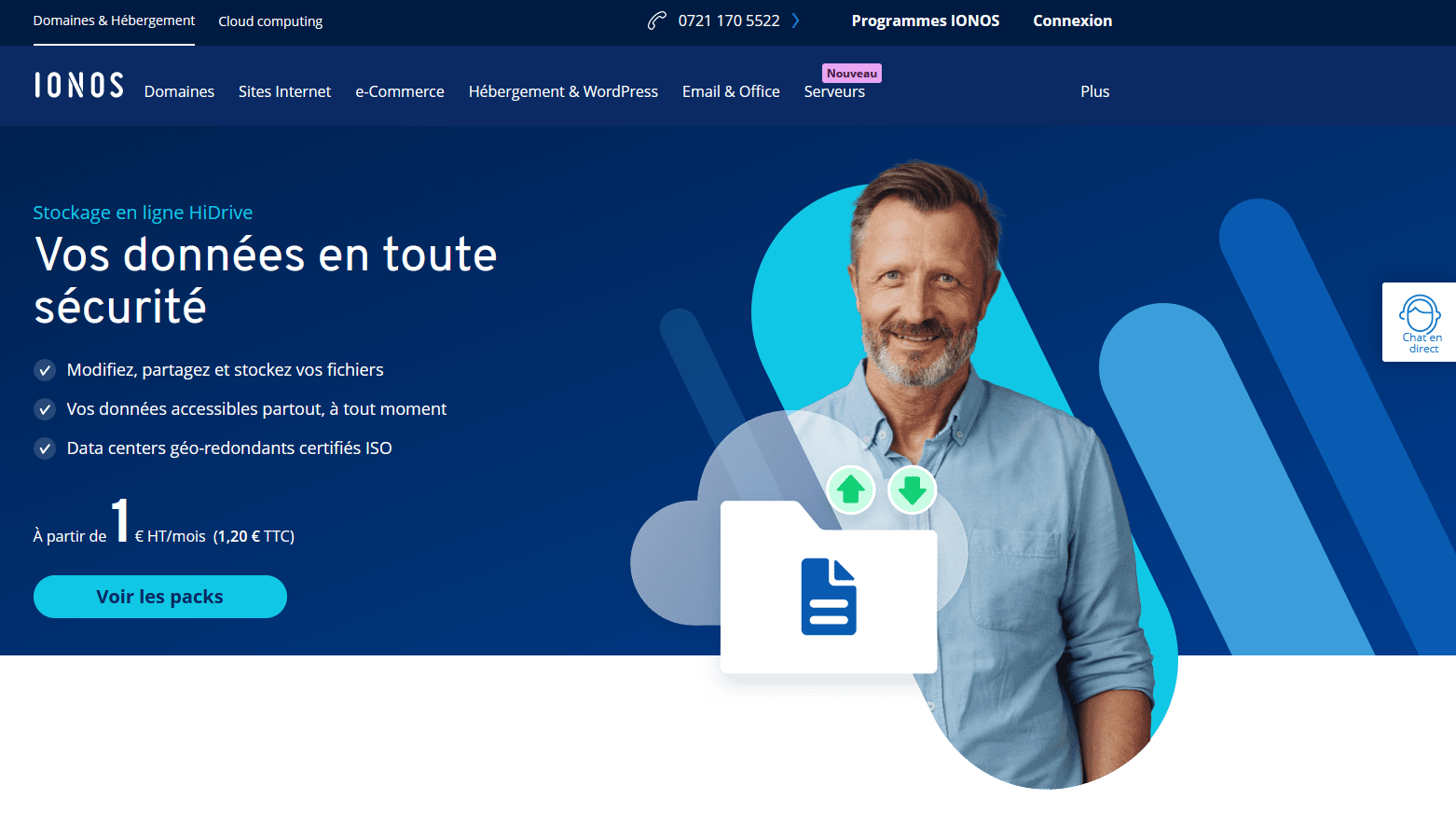Viewport: 1456px width, 813px height.
Task: Open Hébergement & WordPress menu
Action: tap(563, 91)
